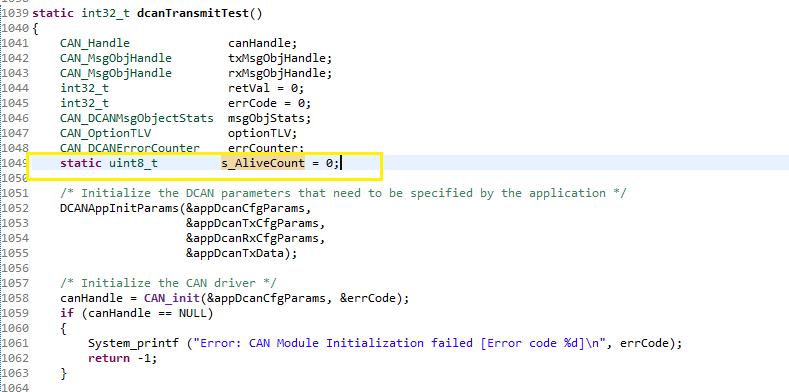This screenshot has width=789, height=392.
Task: Click line number 1063 in gutter
Action: coord(15,373)
